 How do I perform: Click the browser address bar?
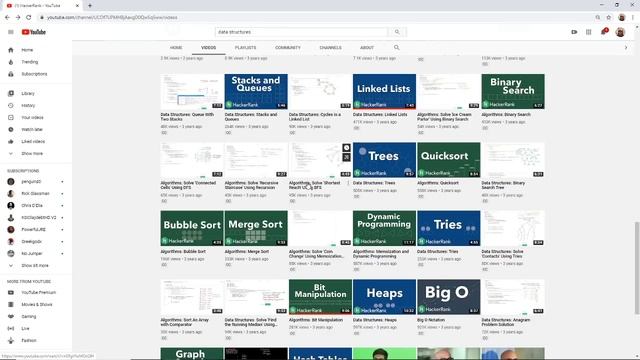point(314,18)
